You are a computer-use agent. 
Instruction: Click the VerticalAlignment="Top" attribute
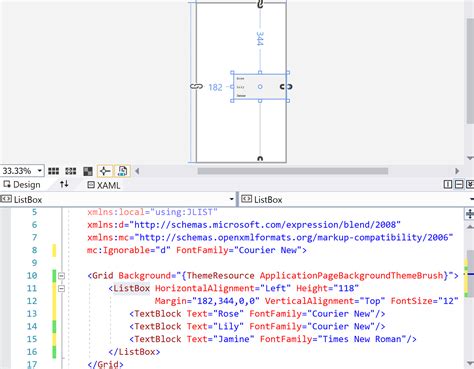(325, 301)
